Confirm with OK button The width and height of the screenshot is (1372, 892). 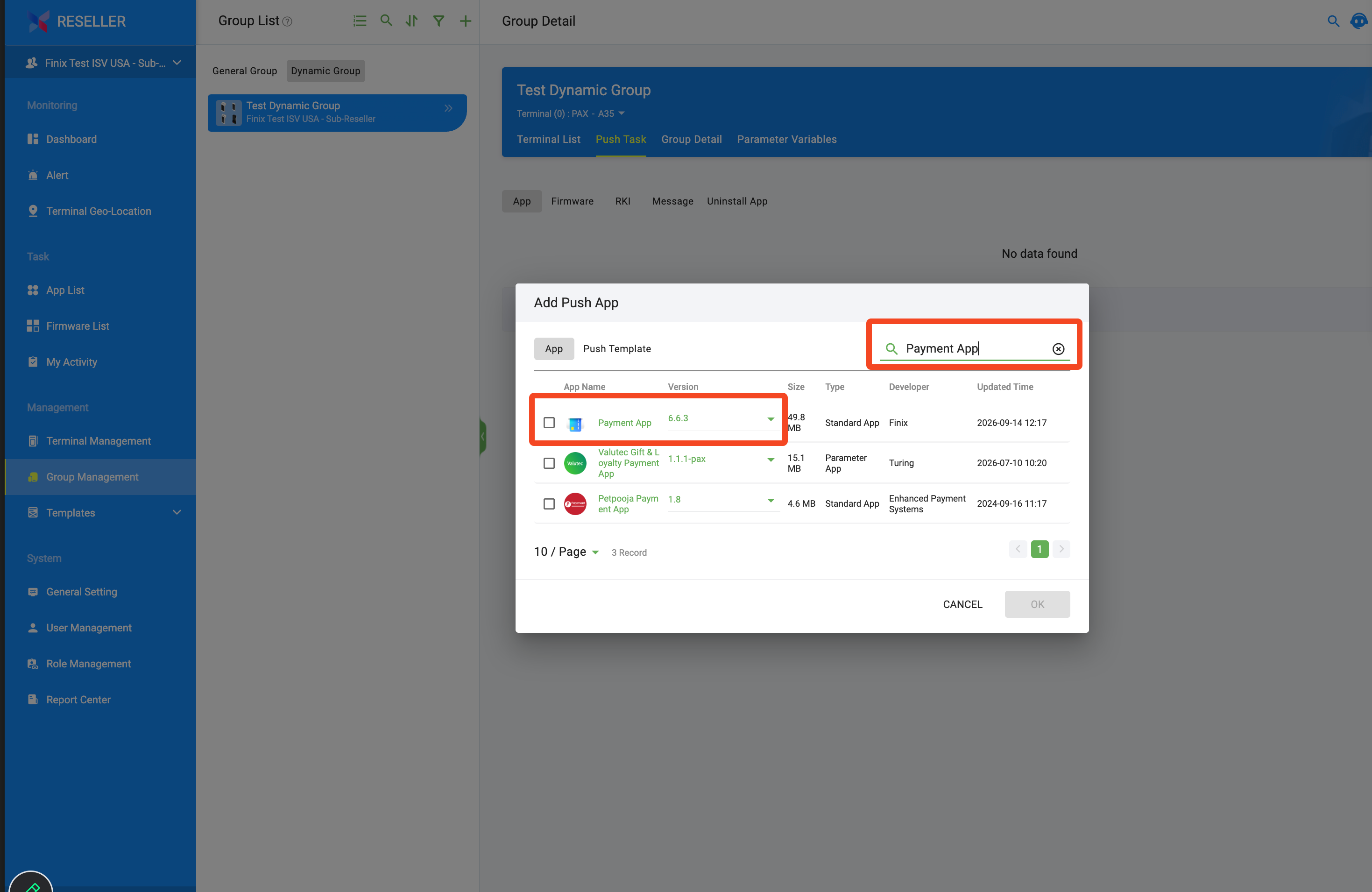(x=1037, y=604)
